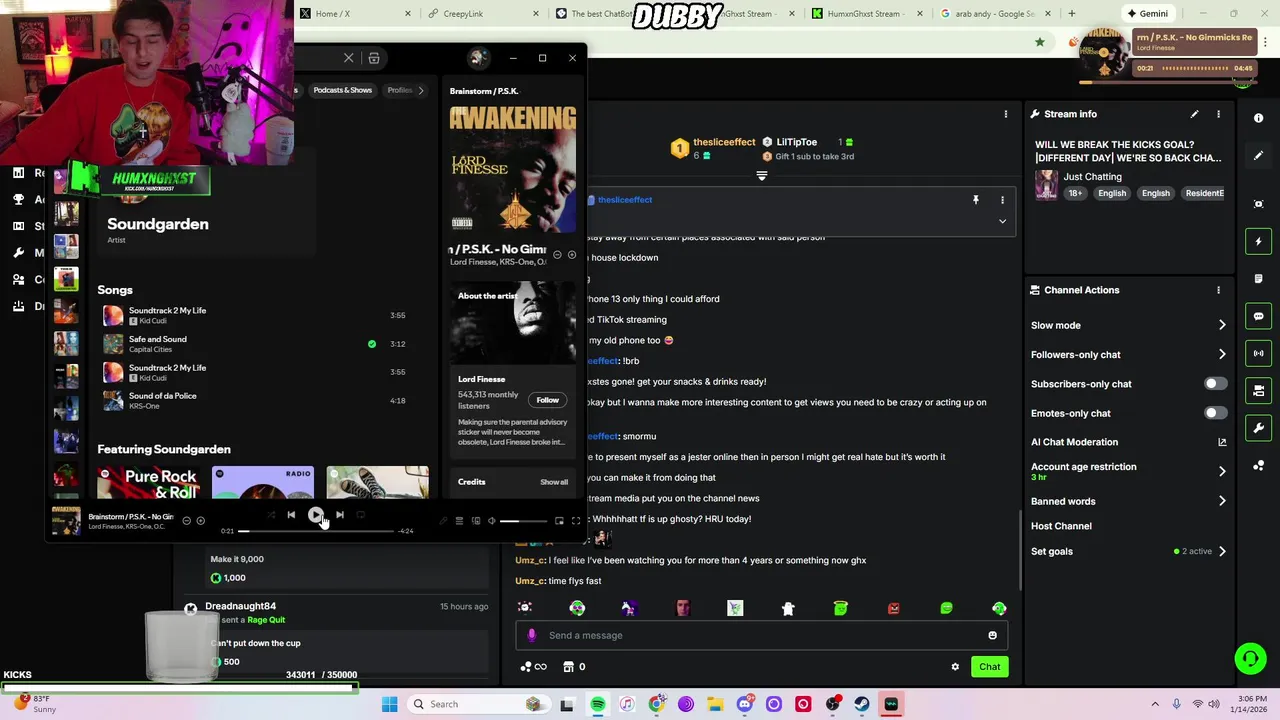Open Spotify from the Windows taskbar

pos(597,704)
